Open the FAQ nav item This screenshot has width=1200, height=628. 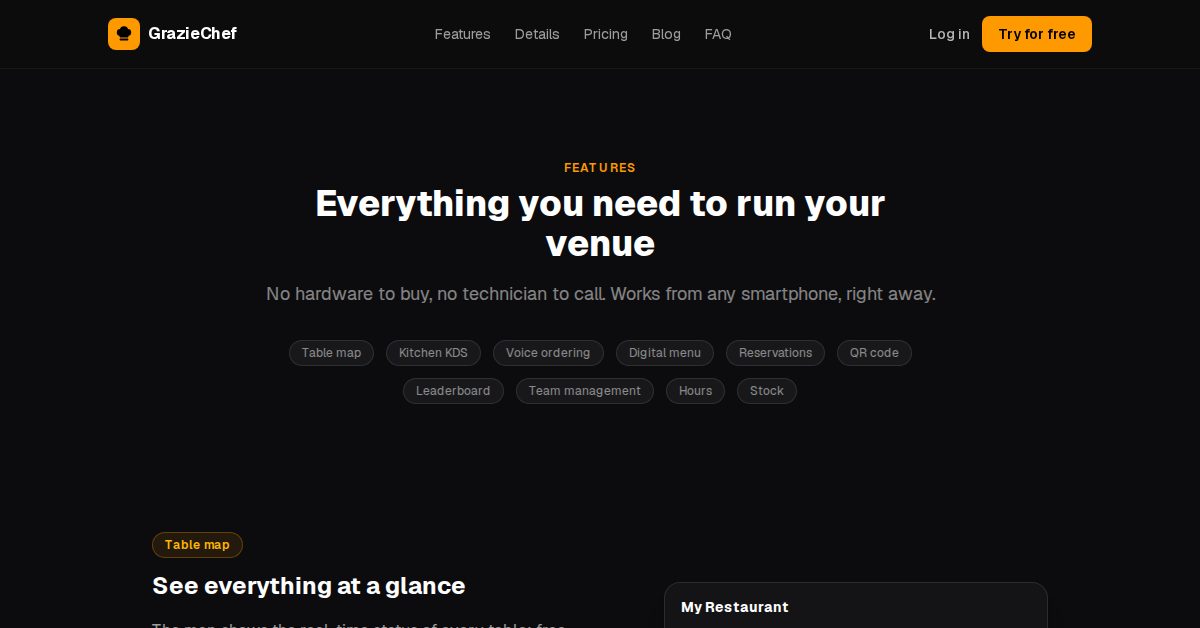coord(718,34)
